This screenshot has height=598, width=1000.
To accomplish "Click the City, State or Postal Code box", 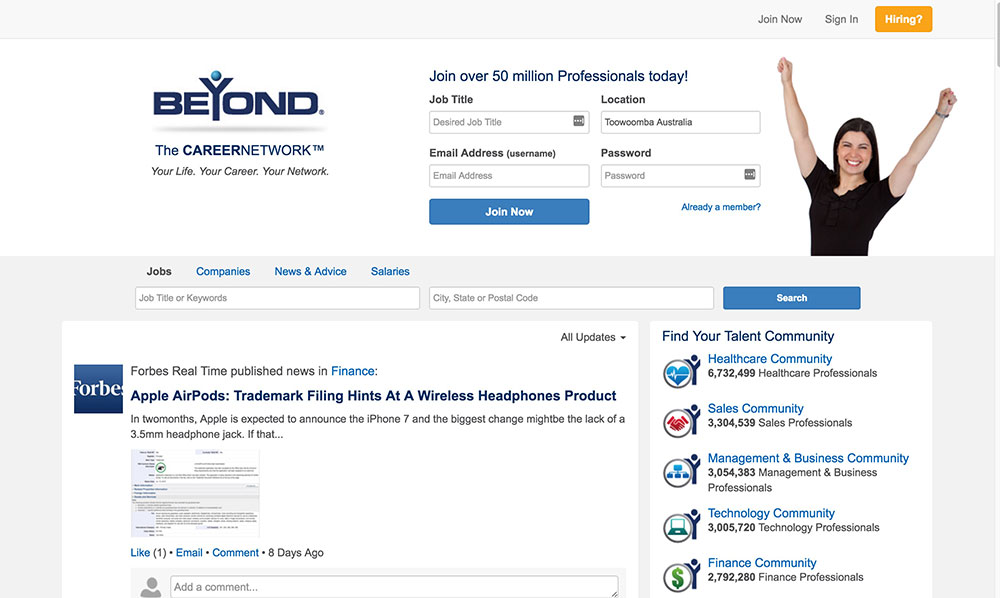I will coord(571,298).
